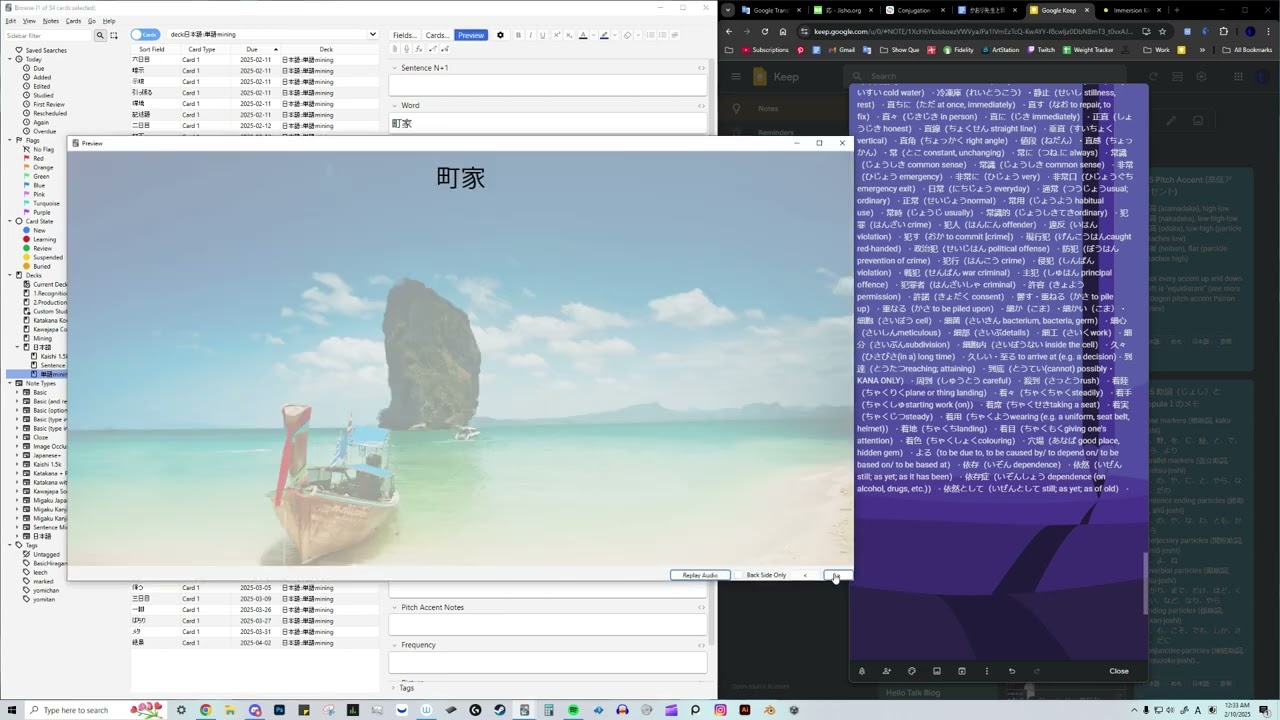Open Keep note more options menu
1280x720 pixels.
tap(986, 671)
